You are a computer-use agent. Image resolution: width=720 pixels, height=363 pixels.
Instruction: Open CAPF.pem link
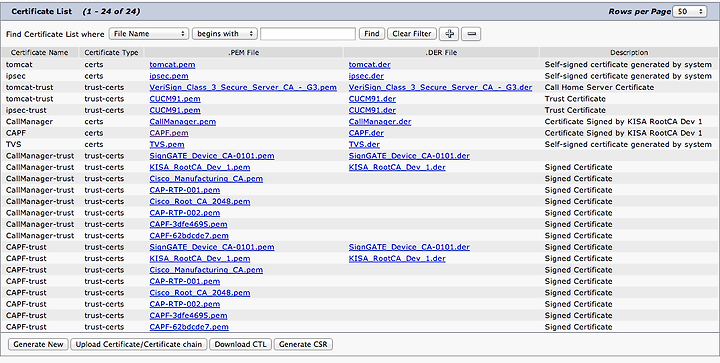[169, 133]
